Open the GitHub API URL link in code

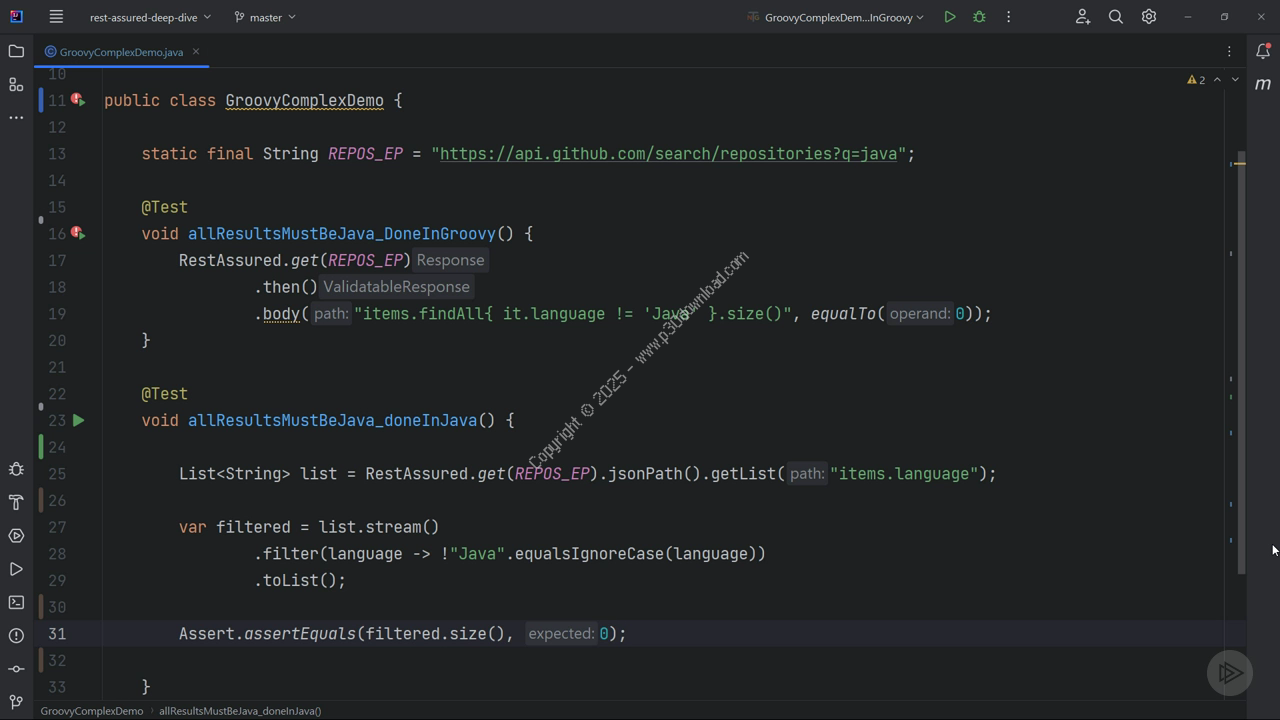[668, 154]
